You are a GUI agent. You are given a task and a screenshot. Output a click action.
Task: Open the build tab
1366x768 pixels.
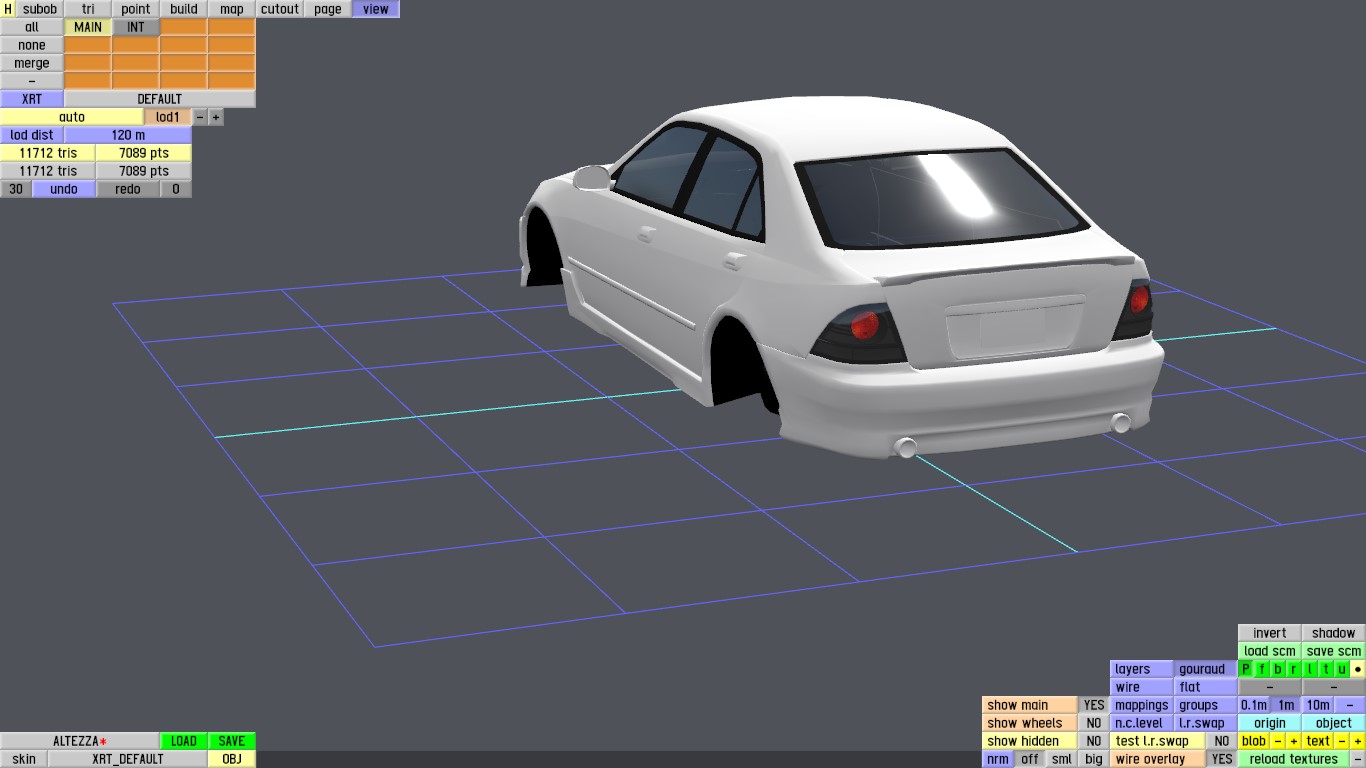184,9
